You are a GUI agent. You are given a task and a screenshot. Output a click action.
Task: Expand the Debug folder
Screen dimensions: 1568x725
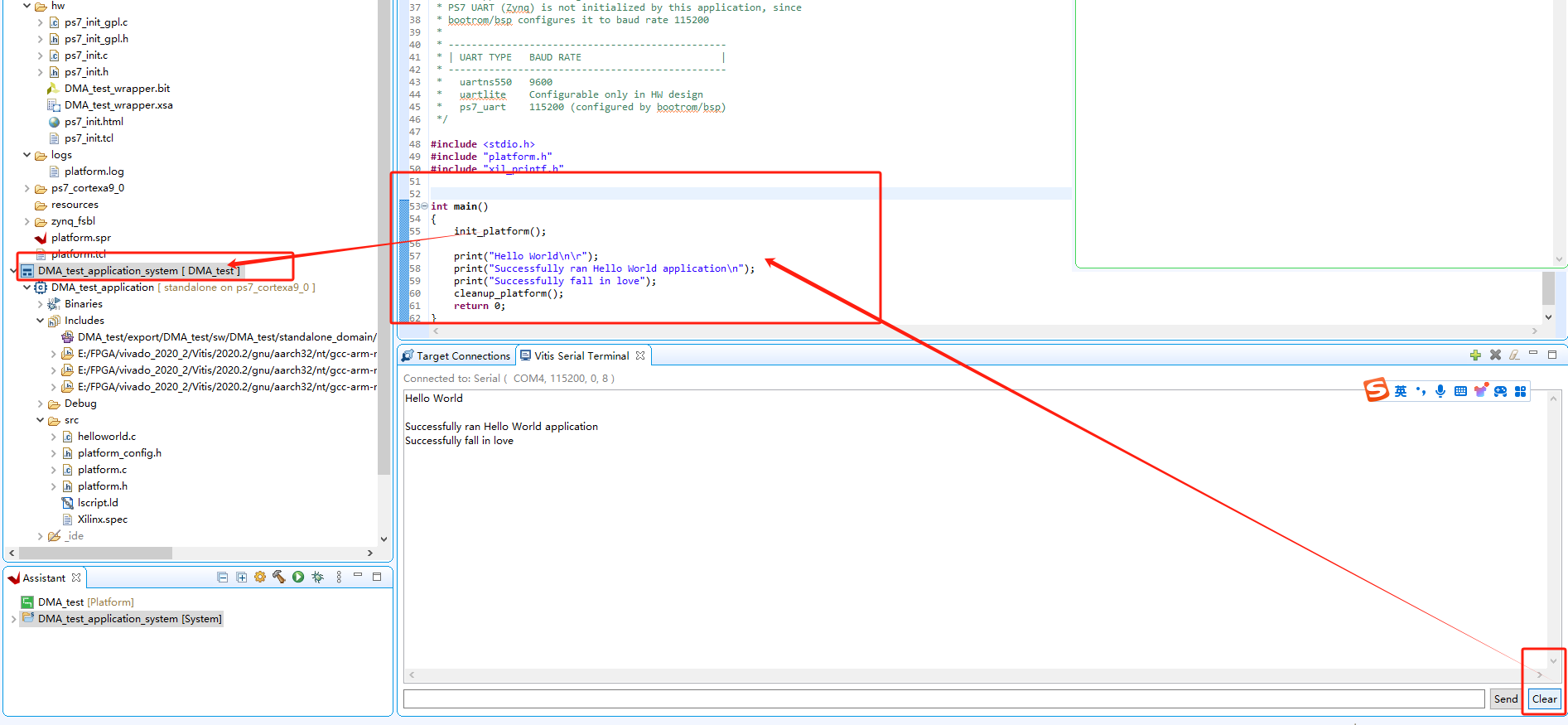tap(40, 404)
